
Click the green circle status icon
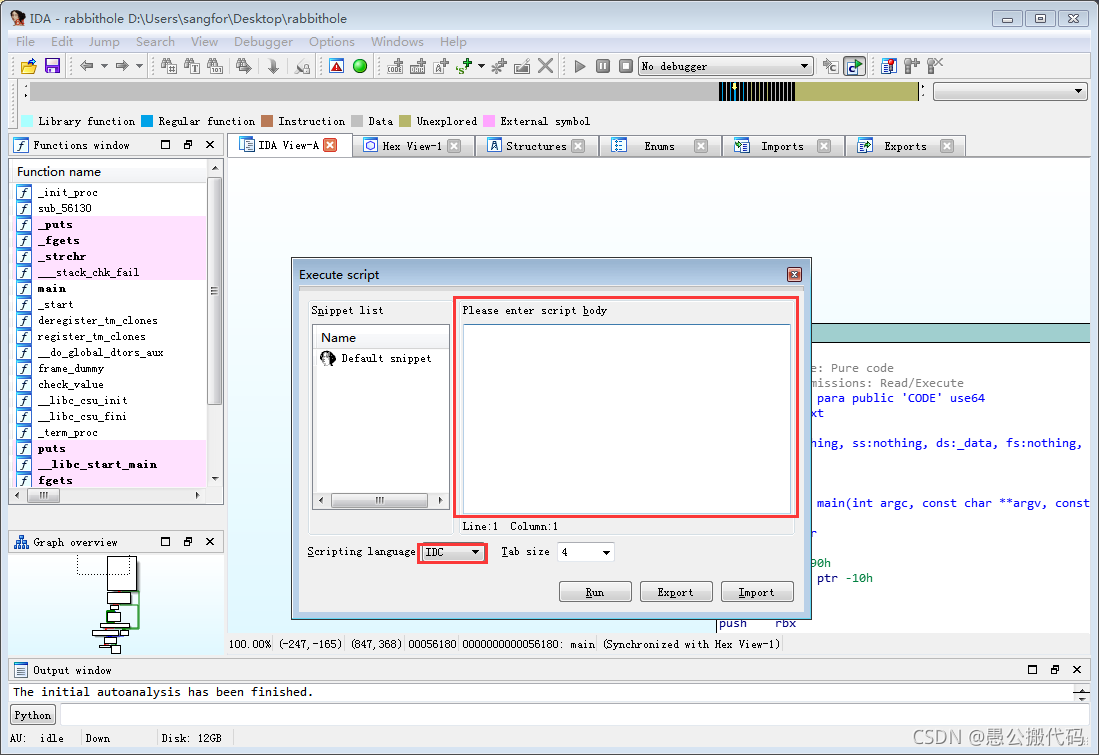point(360,67)
